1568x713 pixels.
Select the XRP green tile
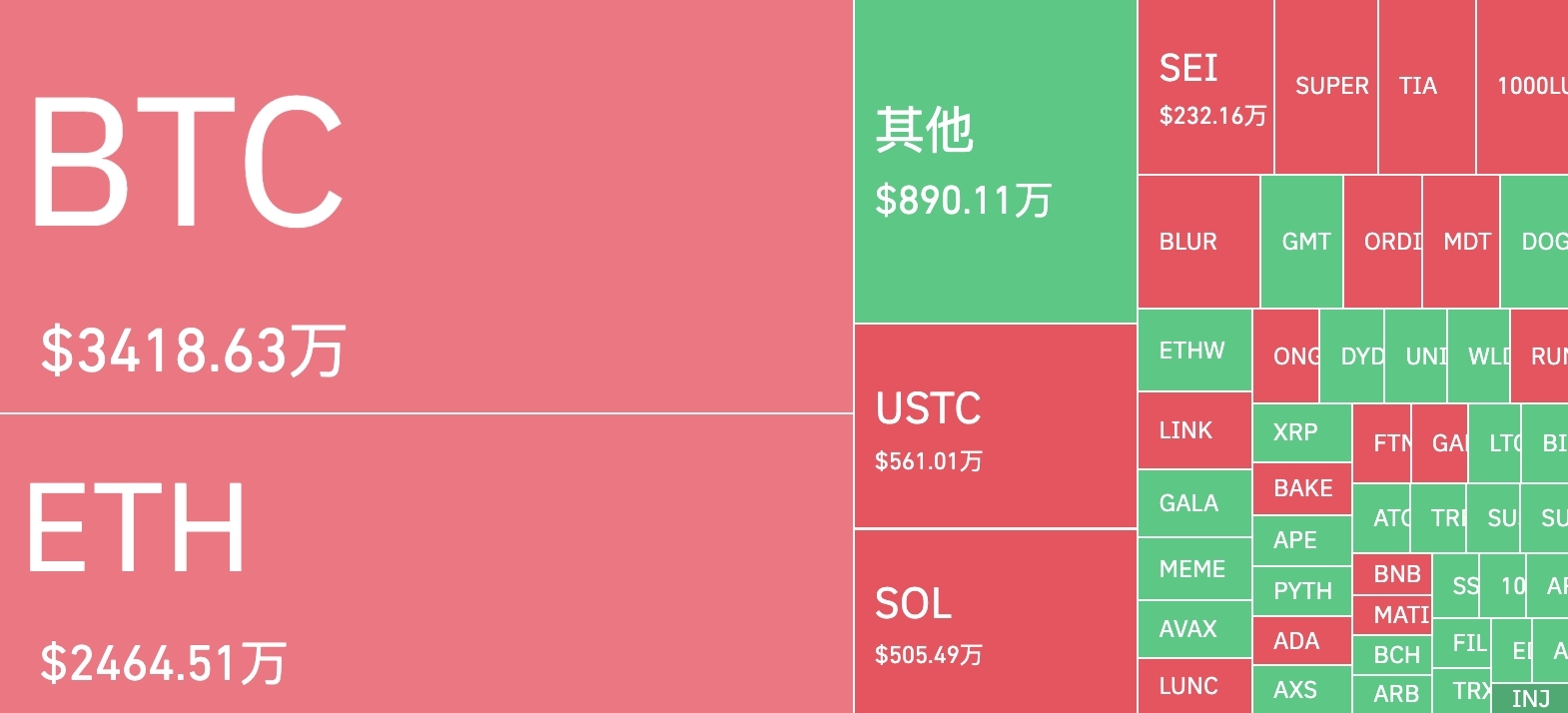[x=1302, y=432]
